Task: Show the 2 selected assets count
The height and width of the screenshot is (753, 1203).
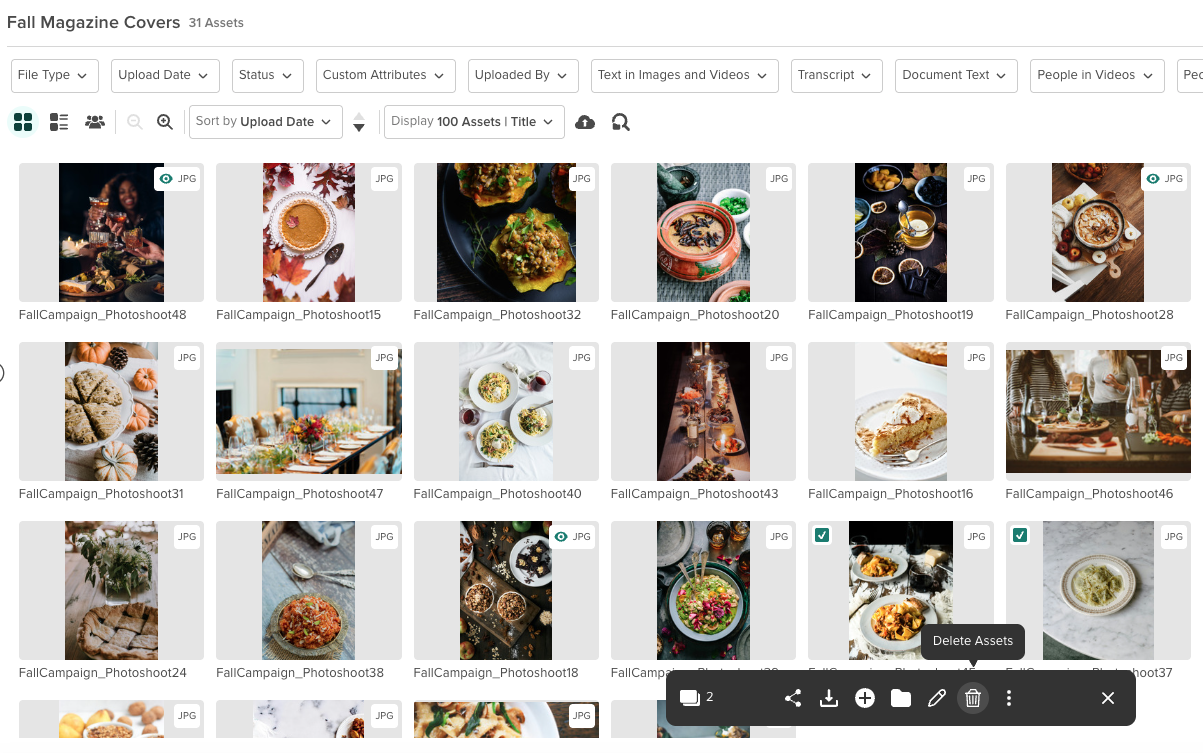Action: point(697,697)
